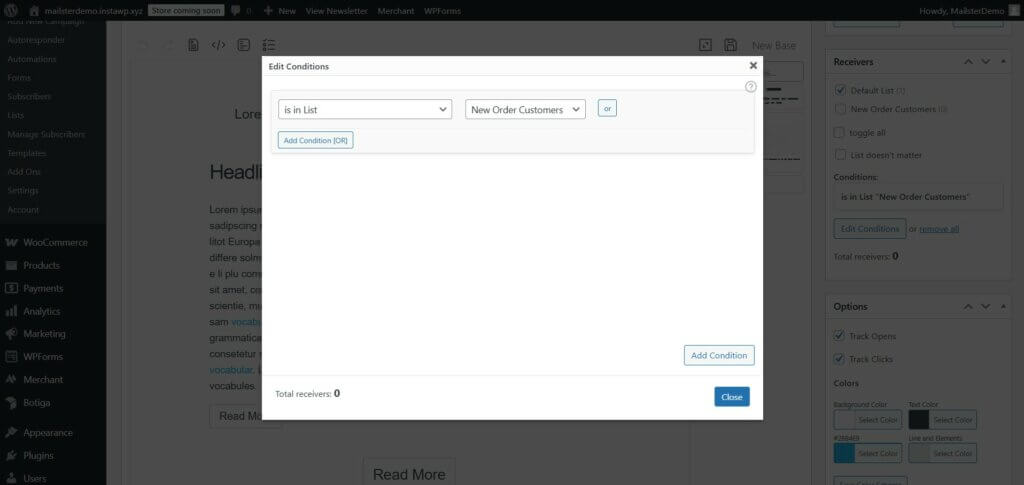Image resolution: width=1024 pixels, height=485 pixels.
Task: Expand the New Order Customers dropdown
Action: 525,109
